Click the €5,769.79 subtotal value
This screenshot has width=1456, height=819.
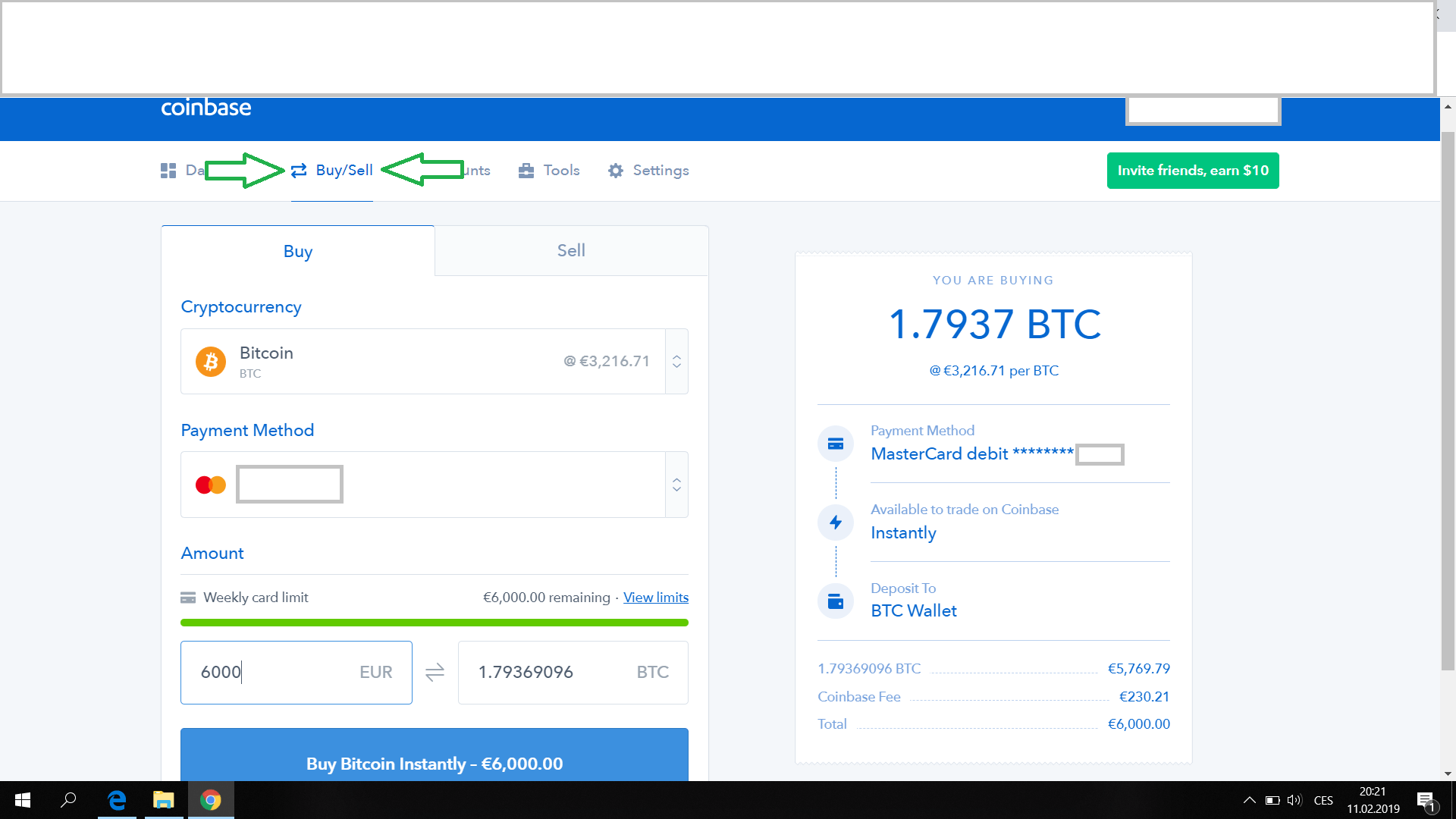tap(1139, 669)
